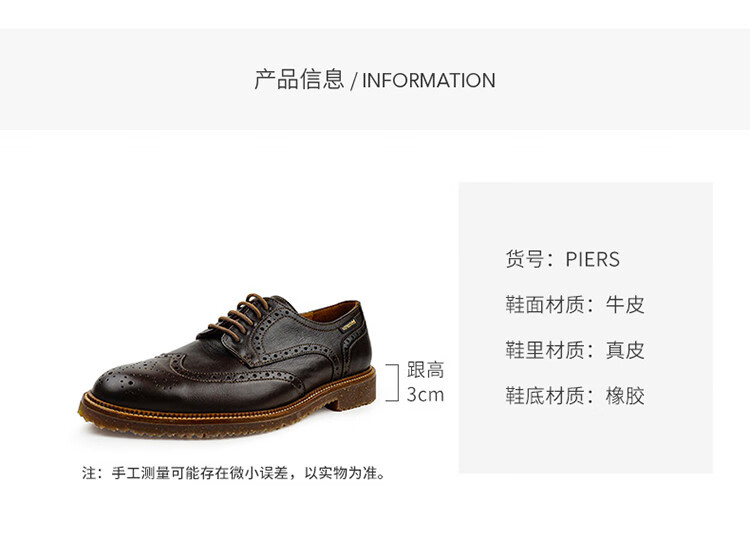The image size is (750, 556).
Task: Select the 货号: PIERS text line
Action: click(562, 259)
